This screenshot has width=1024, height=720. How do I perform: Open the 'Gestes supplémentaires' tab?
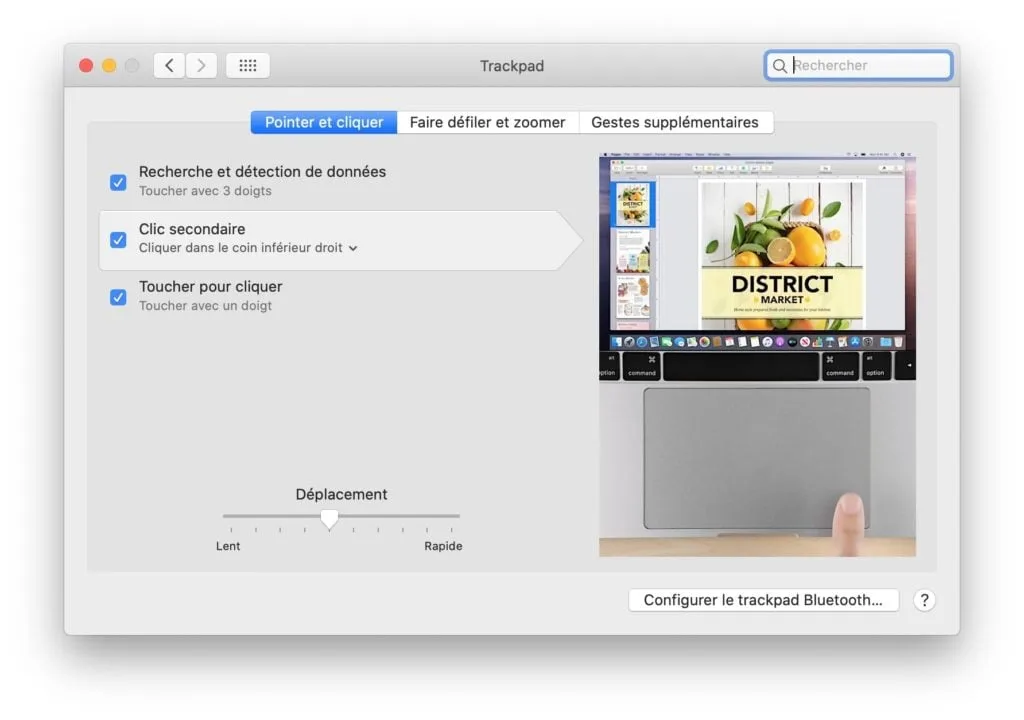tap(677, 121)
